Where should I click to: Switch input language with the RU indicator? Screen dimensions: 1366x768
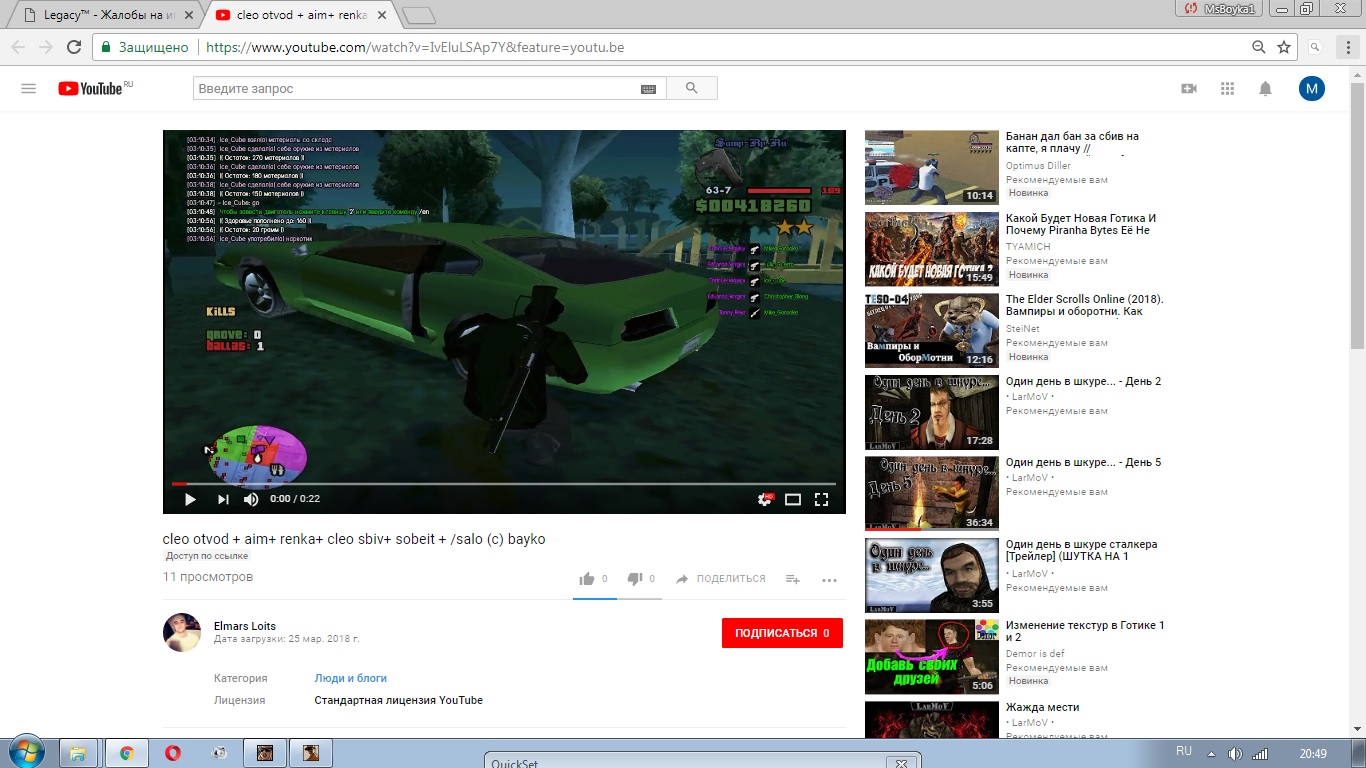[x=1184, y=751]
